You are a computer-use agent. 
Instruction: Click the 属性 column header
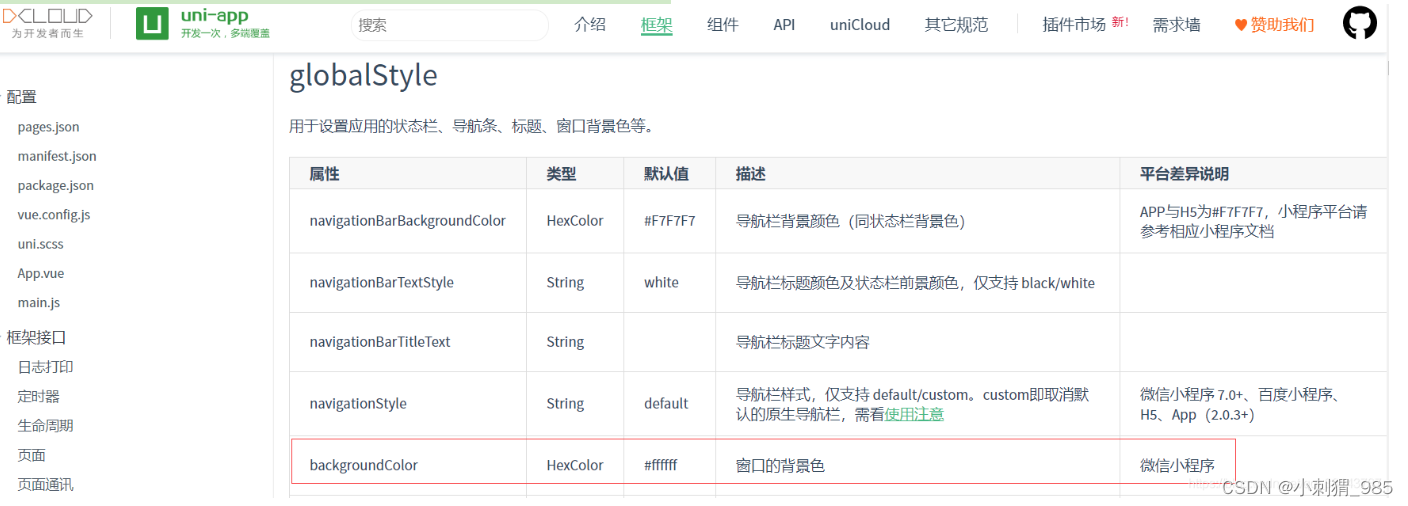[324, 173]
